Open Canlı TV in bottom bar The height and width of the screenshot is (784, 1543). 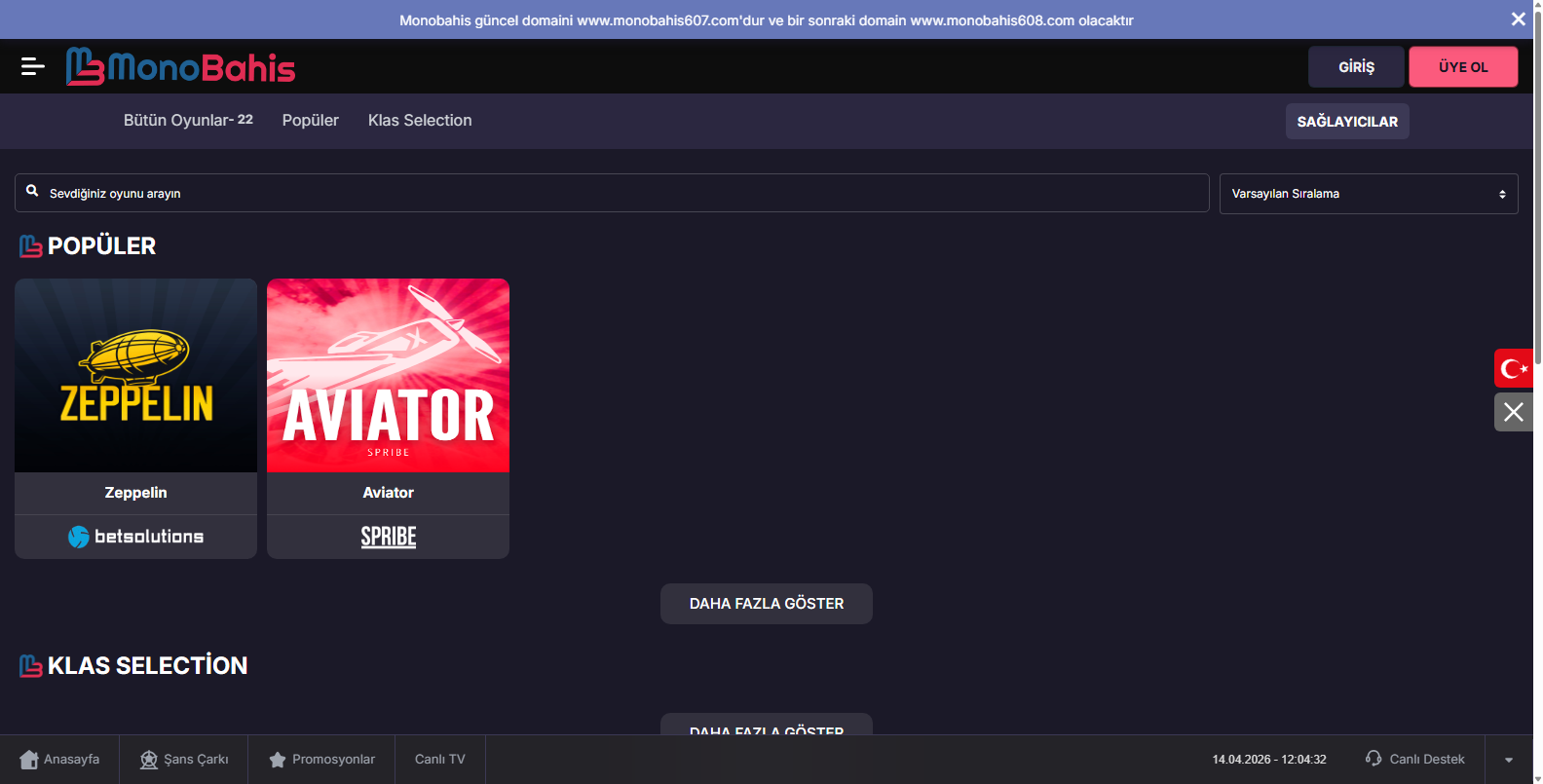(x=440, y=760)
